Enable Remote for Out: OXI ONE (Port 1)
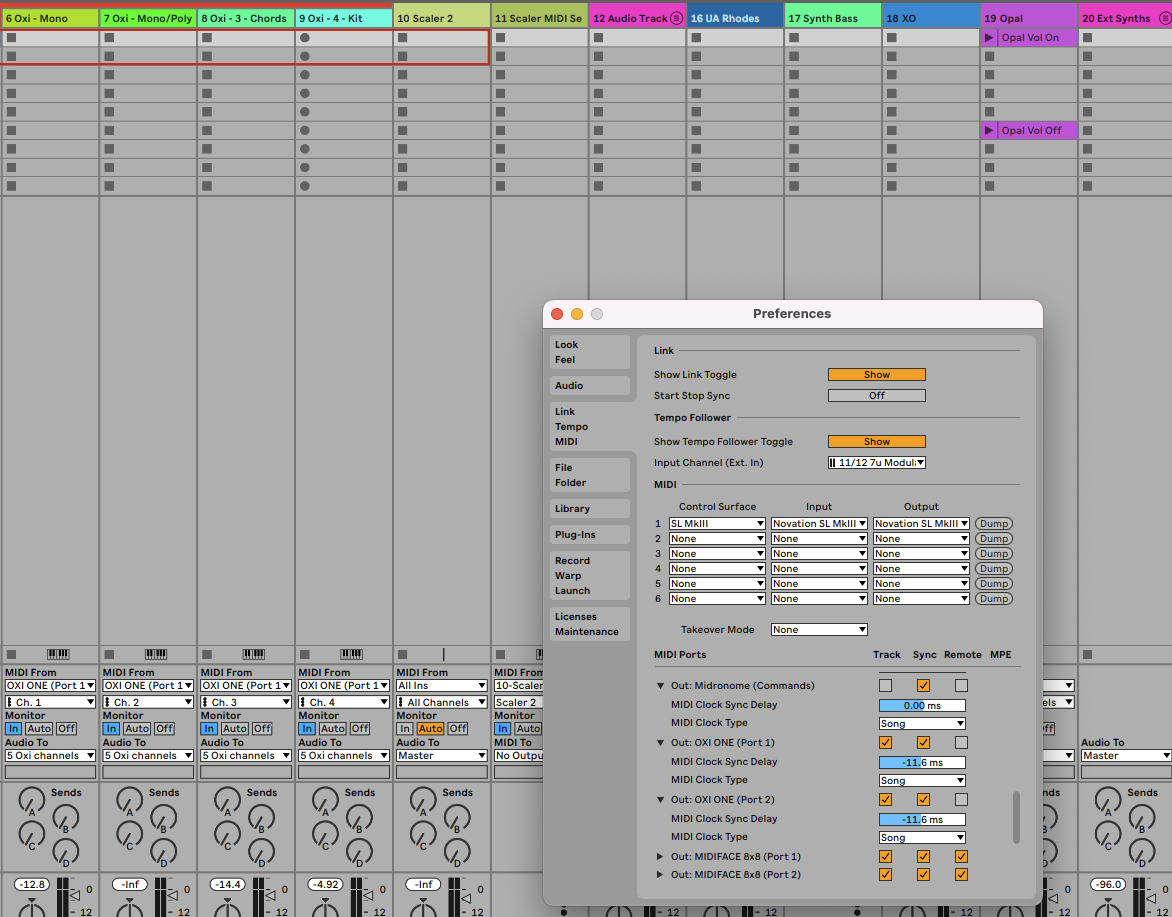 962,743
